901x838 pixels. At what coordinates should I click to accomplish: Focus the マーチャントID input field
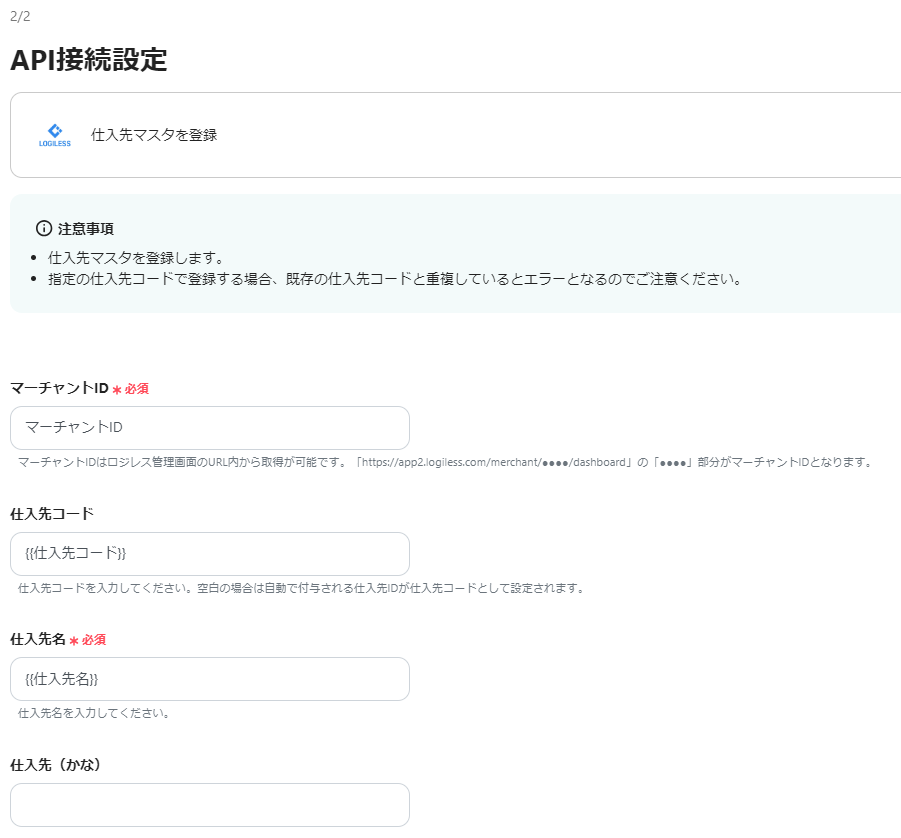[x=210, y=428]
